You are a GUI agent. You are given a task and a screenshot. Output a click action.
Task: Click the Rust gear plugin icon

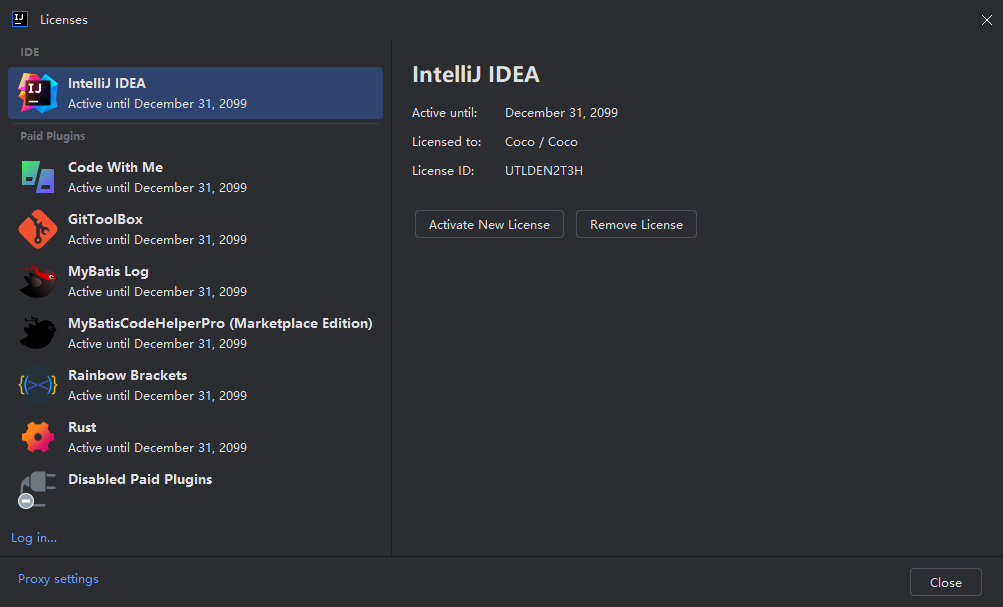(38, 438)
